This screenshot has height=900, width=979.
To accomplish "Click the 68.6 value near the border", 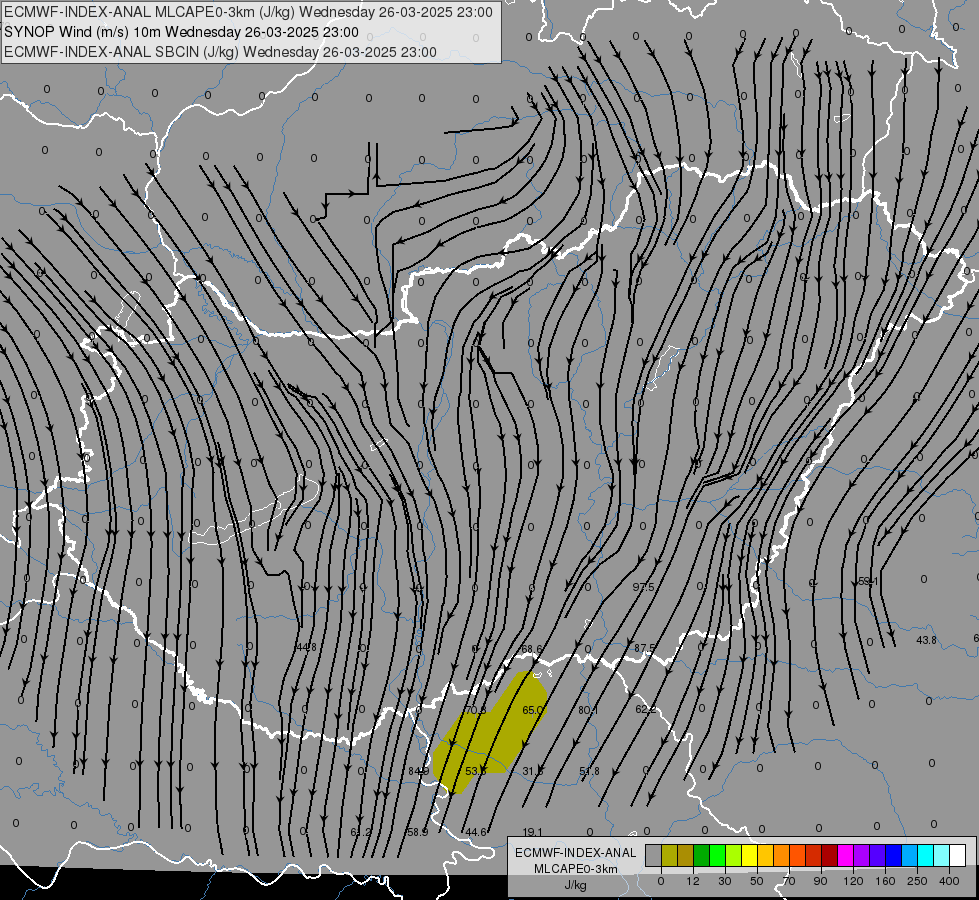I will point(531,650).
